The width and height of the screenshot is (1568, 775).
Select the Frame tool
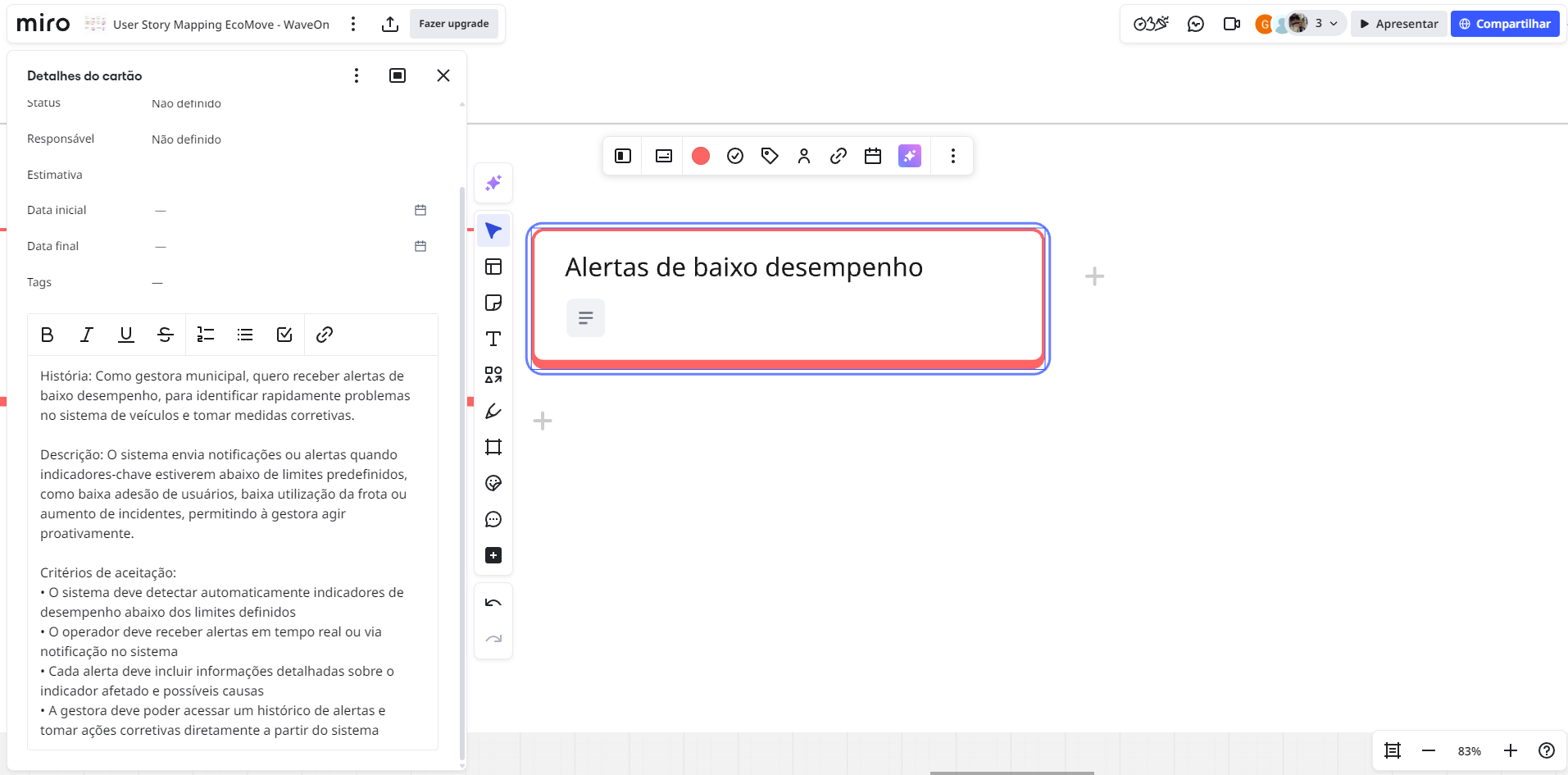pyautogui.click(x=493, y=447)
